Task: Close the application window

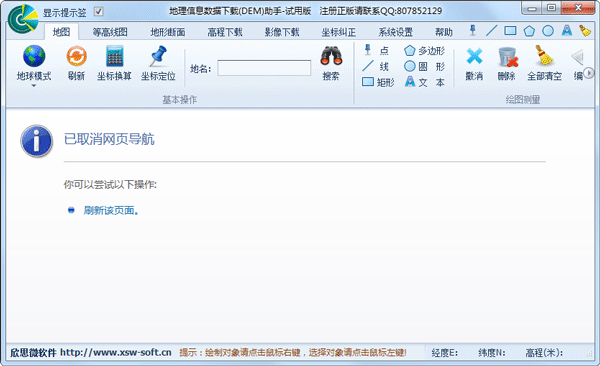Action: [x=578, y=8]
